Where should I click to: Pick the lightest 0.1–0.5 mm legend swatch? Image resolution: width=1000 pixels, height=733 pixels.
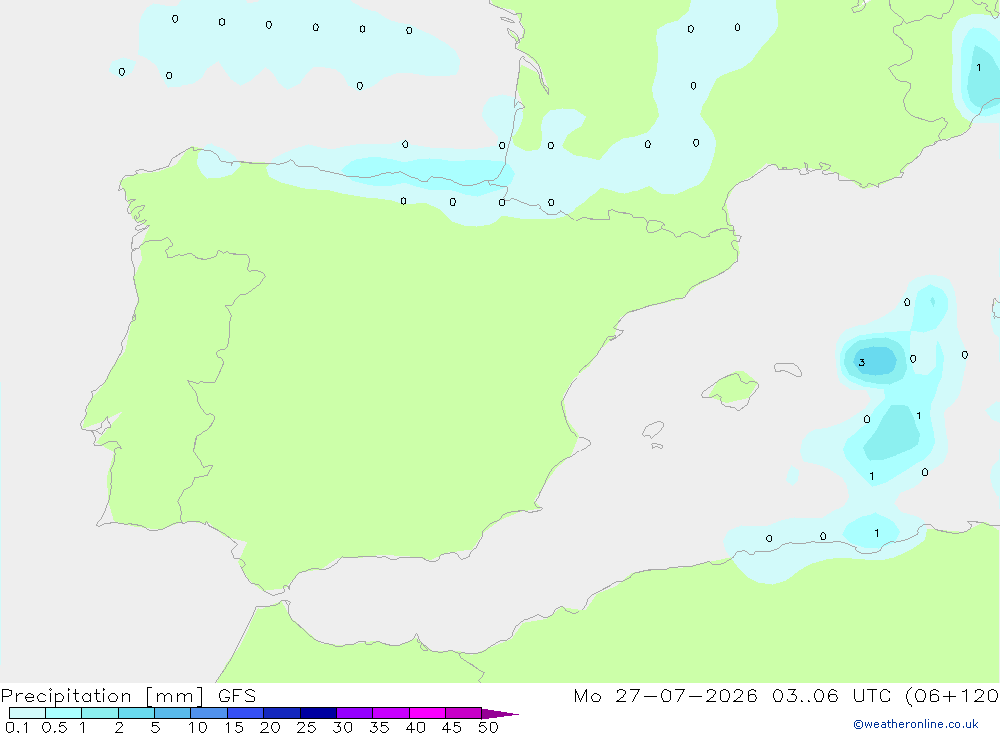point(27,713)
